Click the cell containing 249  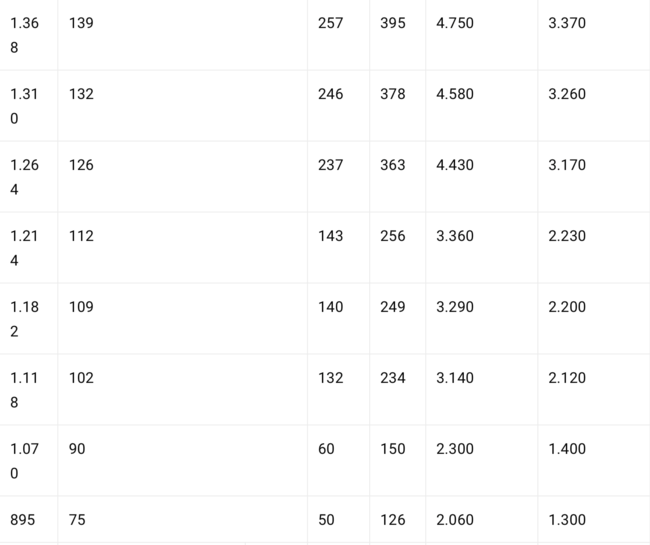(x=397, y=318)
